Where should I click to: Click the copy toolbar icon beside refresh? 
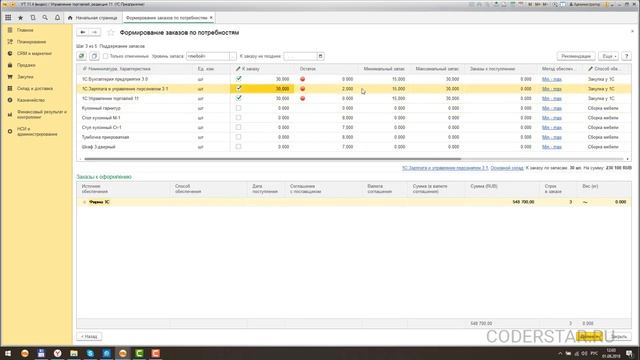click(x=94, y=56)
